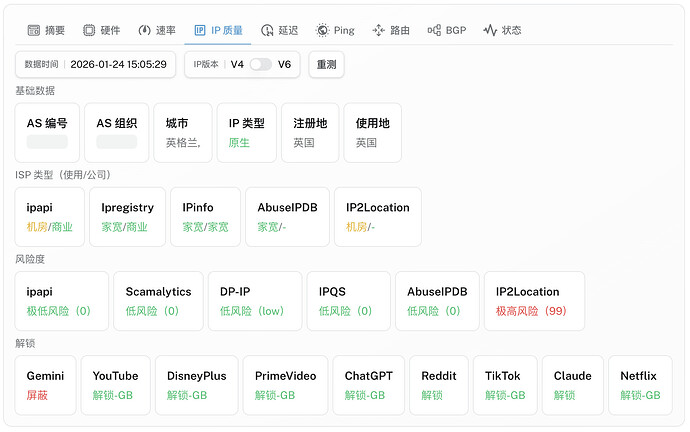Screen dimensions: 690x432
Task: Click the YouTube 解锁-GB card
Action: [116, 385]
